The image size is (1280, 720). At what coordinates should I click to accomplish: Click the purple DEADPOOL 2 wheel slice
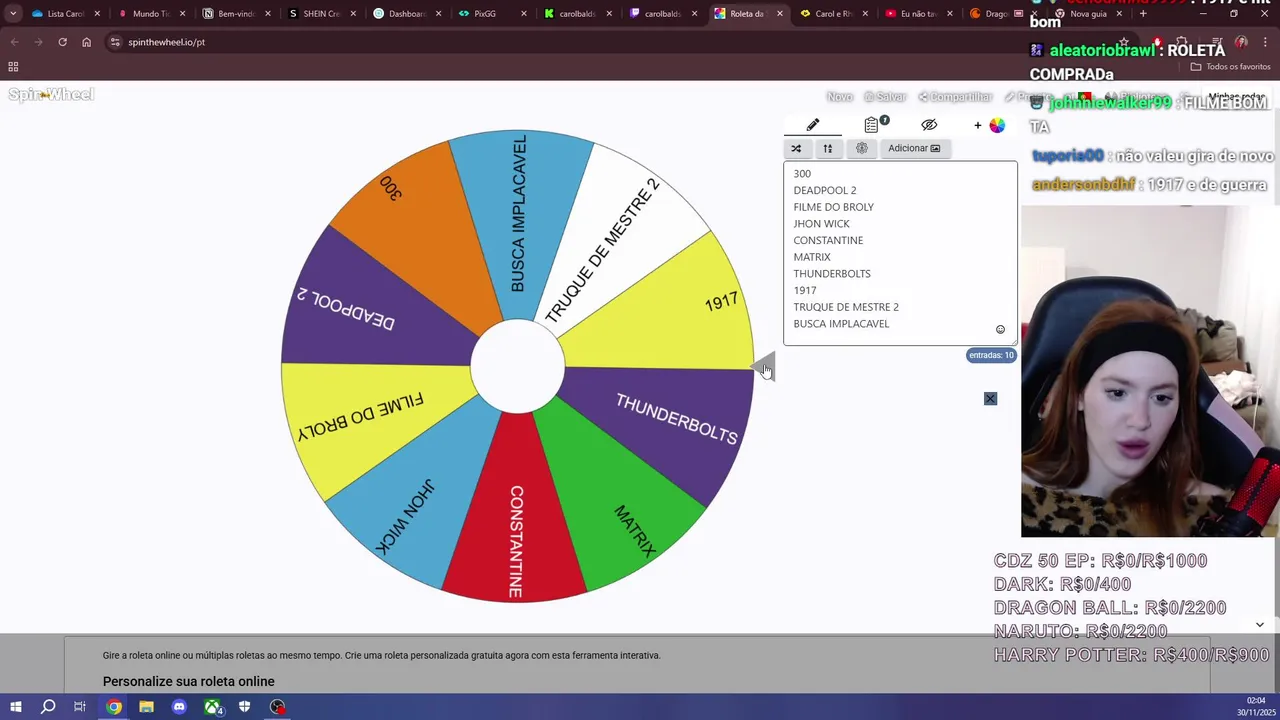tap(375, 305)
